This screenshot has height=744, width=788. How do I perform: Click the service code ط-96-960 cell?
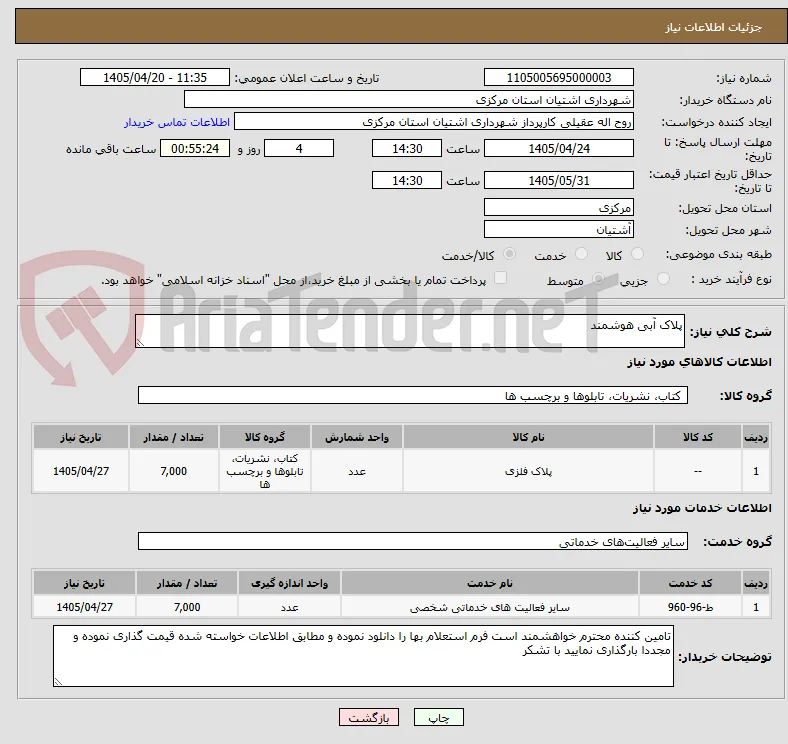690,607
